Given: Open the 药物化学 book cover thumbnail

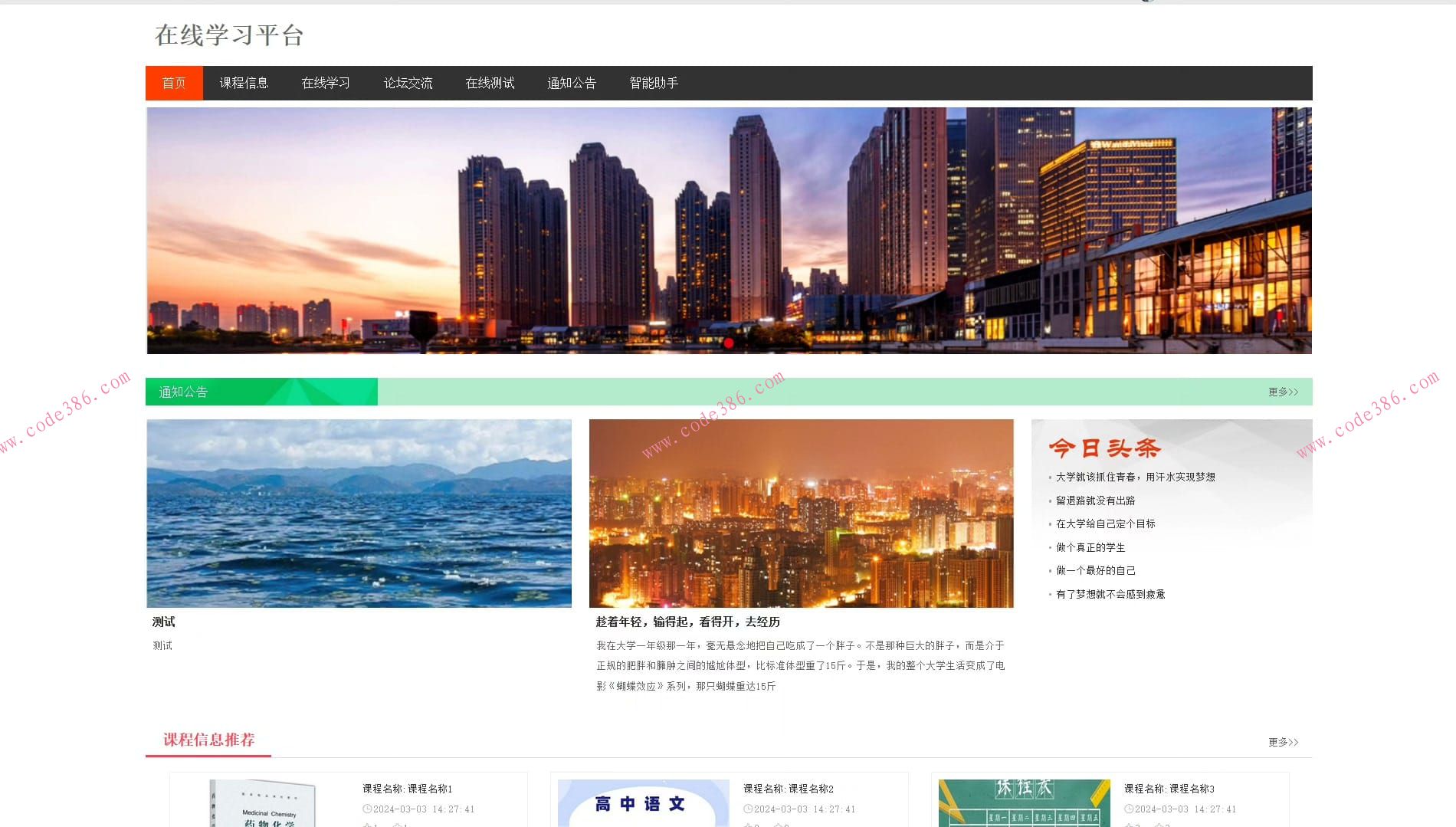Looking at the screenshot, I should coord(263,803).
